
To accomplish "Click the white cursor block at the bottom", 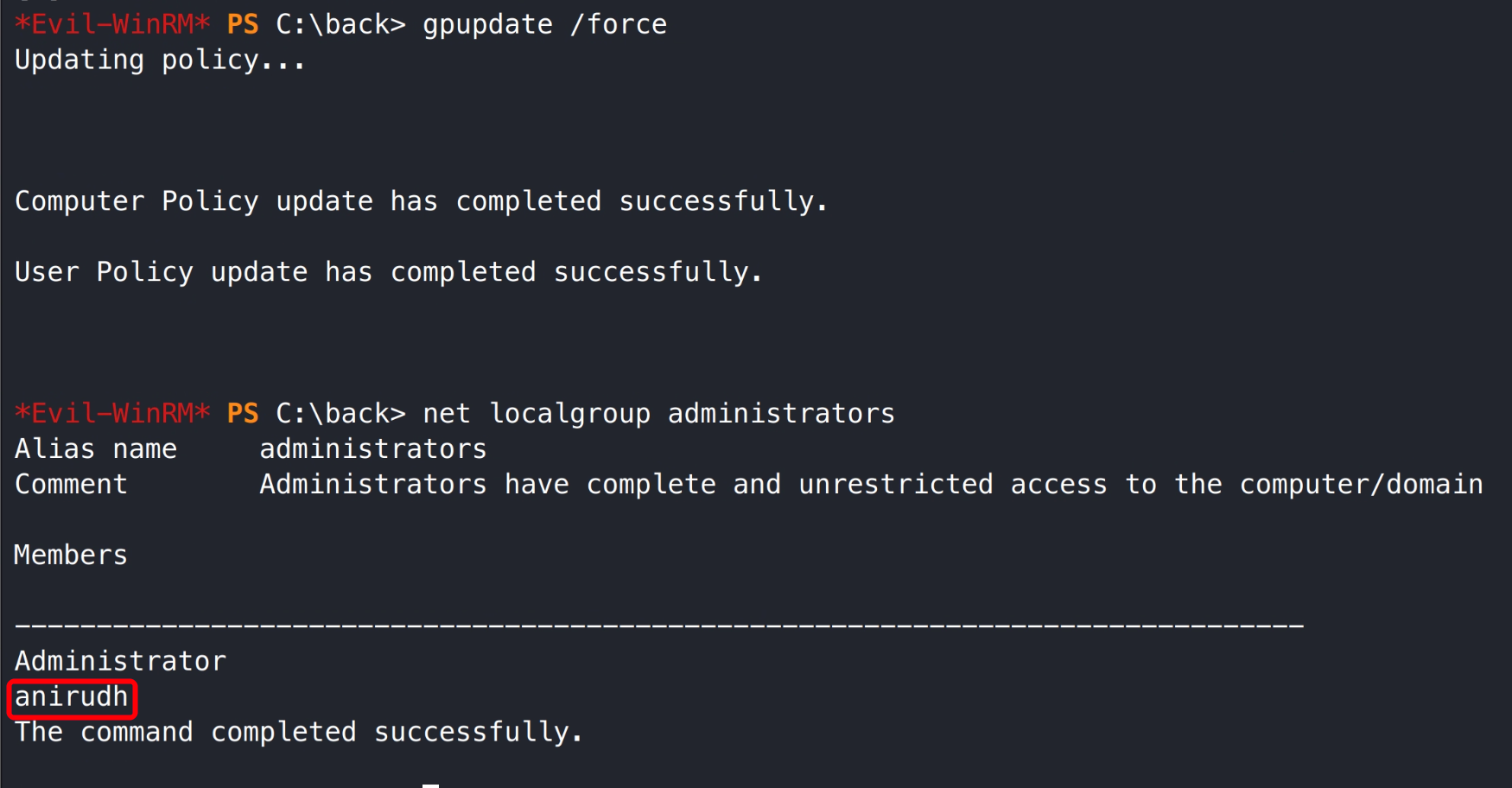I will 430,785.
